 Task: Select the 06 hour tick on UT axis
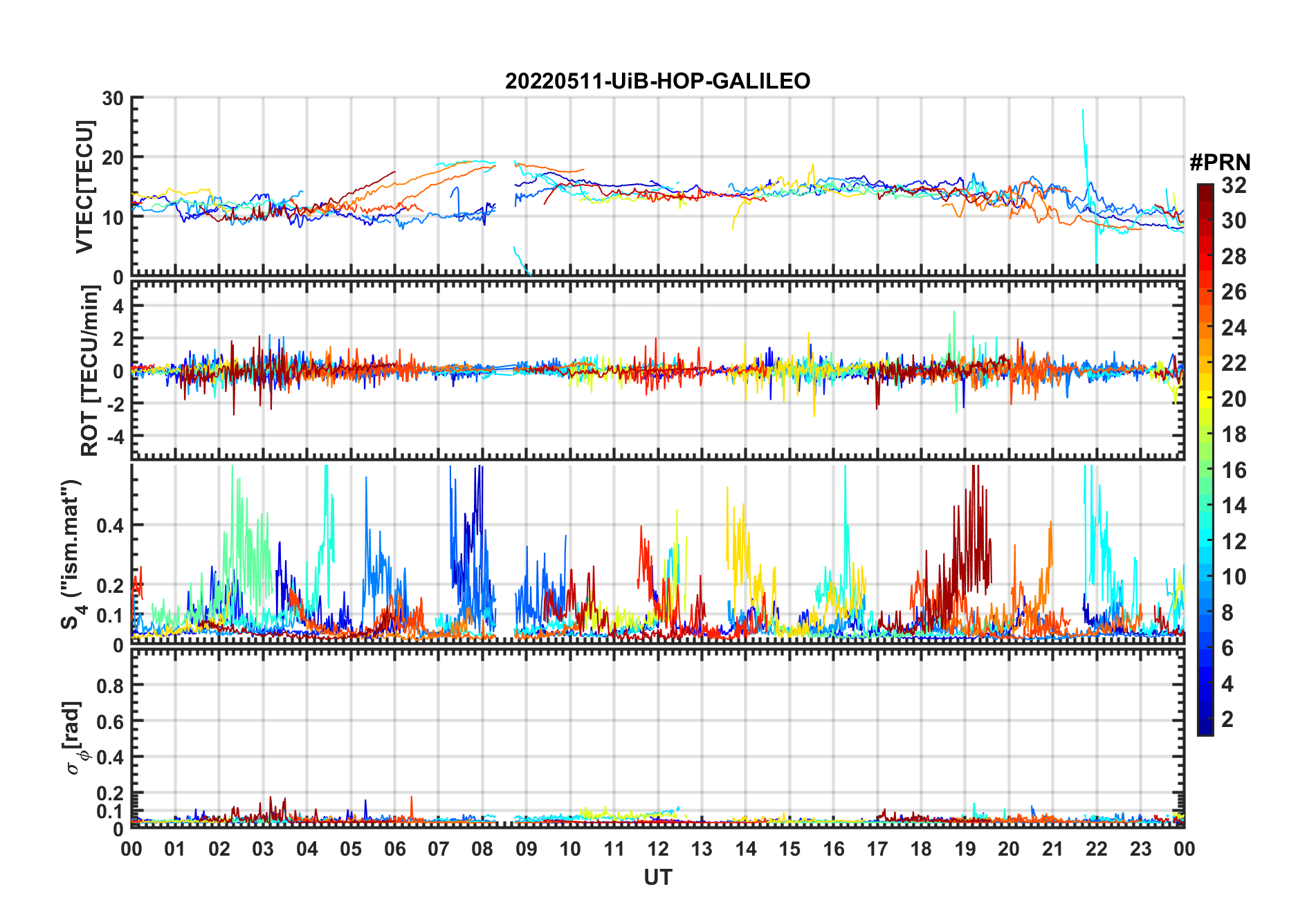pyautogui.click(x=394, y=849)
